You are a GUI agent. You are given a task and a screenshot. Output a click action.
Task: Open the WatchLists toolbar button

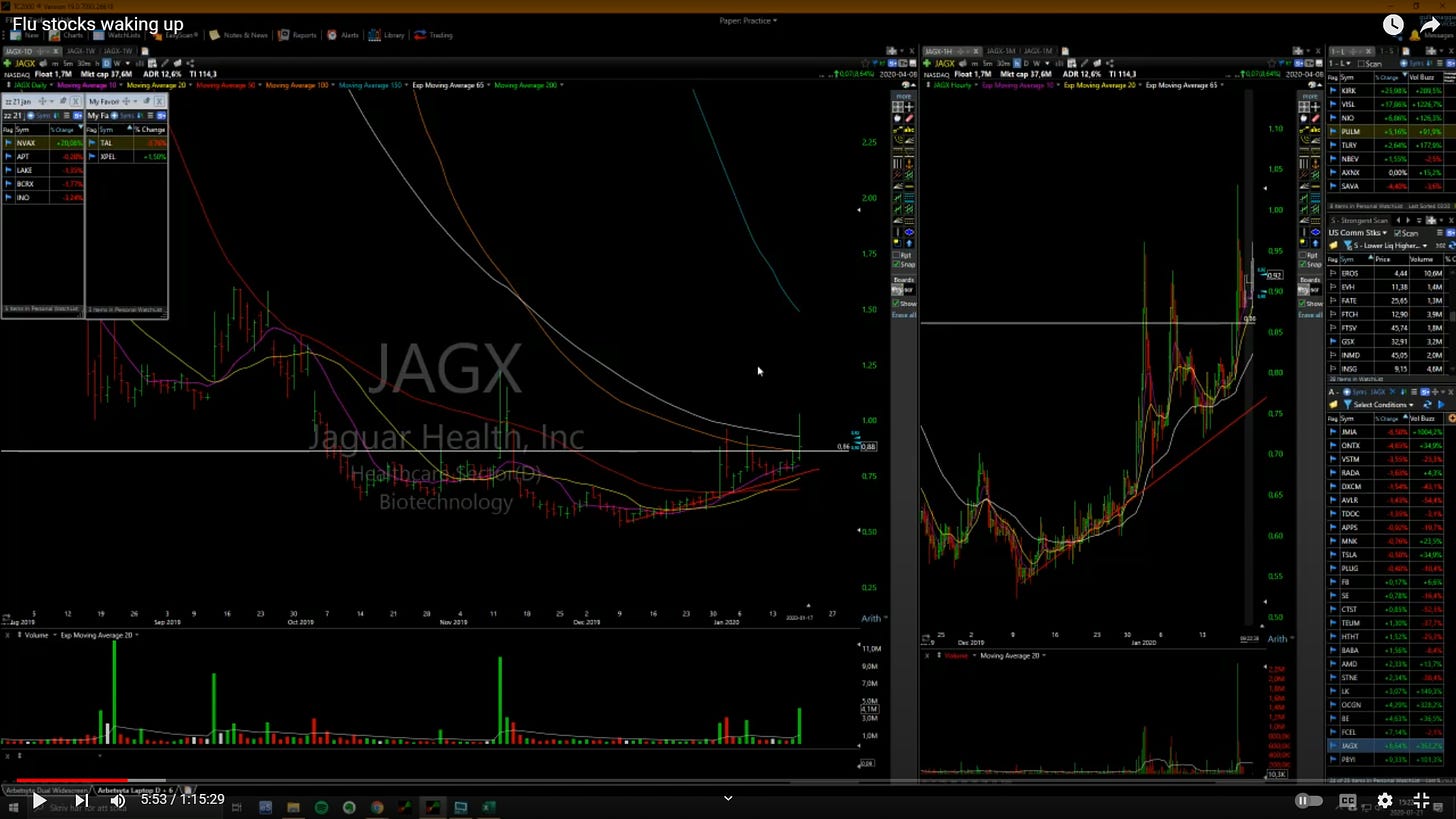pos(118,35)
